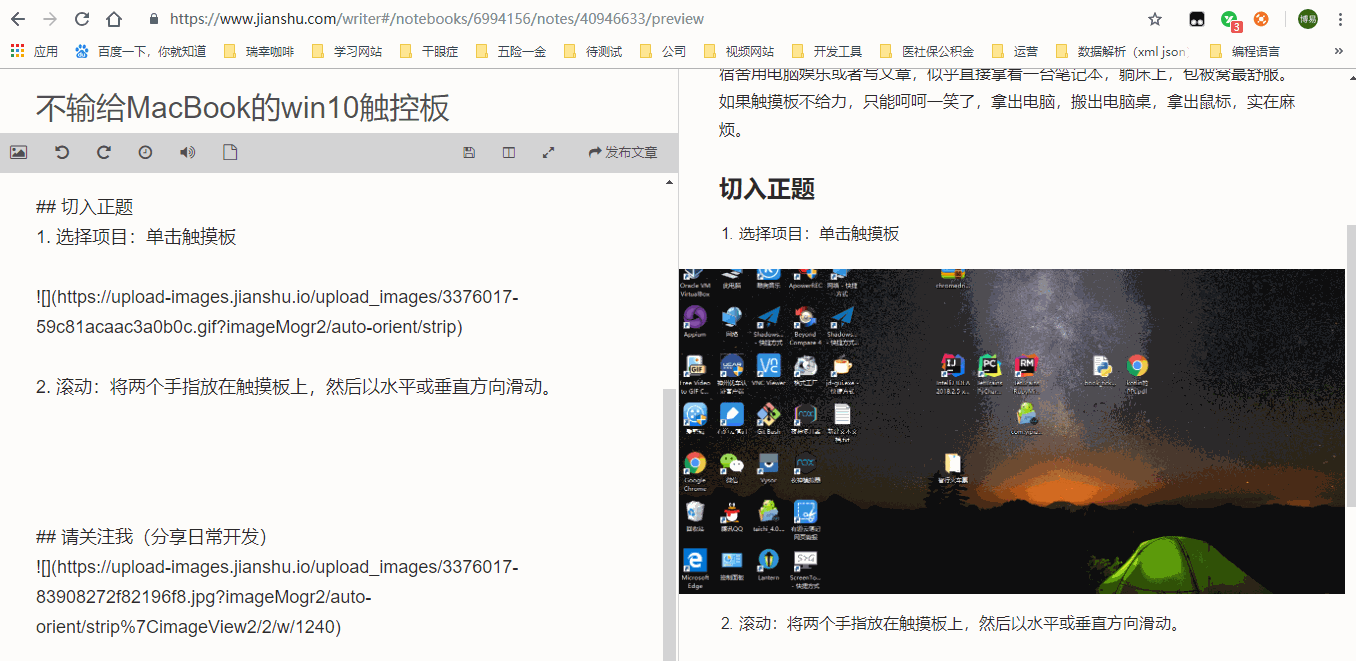This screenshot has width=1356, height=661.
Task: Open the version history clock icon
Action: 146,152
